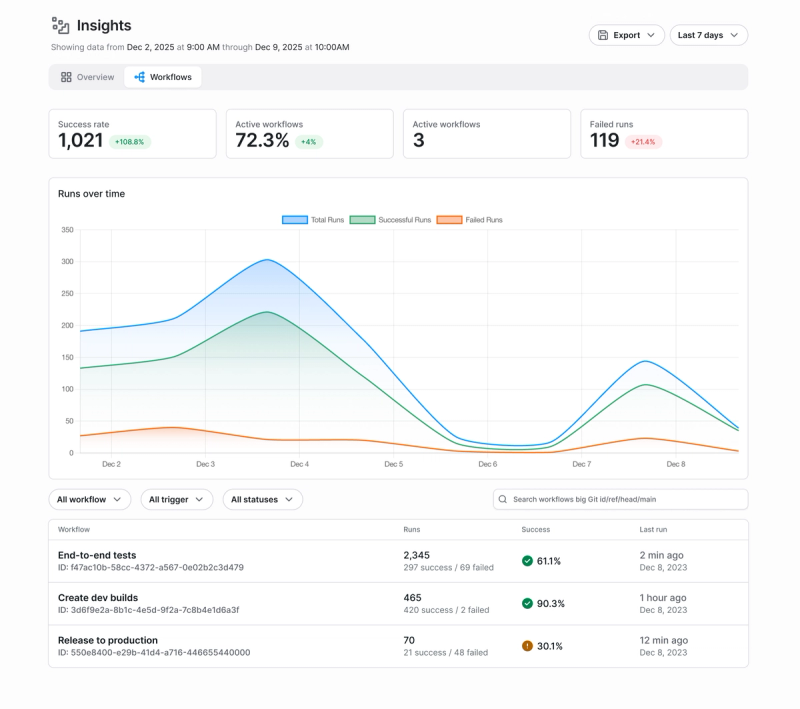Switch to the Overview tab
This screenshot has height=709, width=800.
pyautogui.click(x=88, y=76)
